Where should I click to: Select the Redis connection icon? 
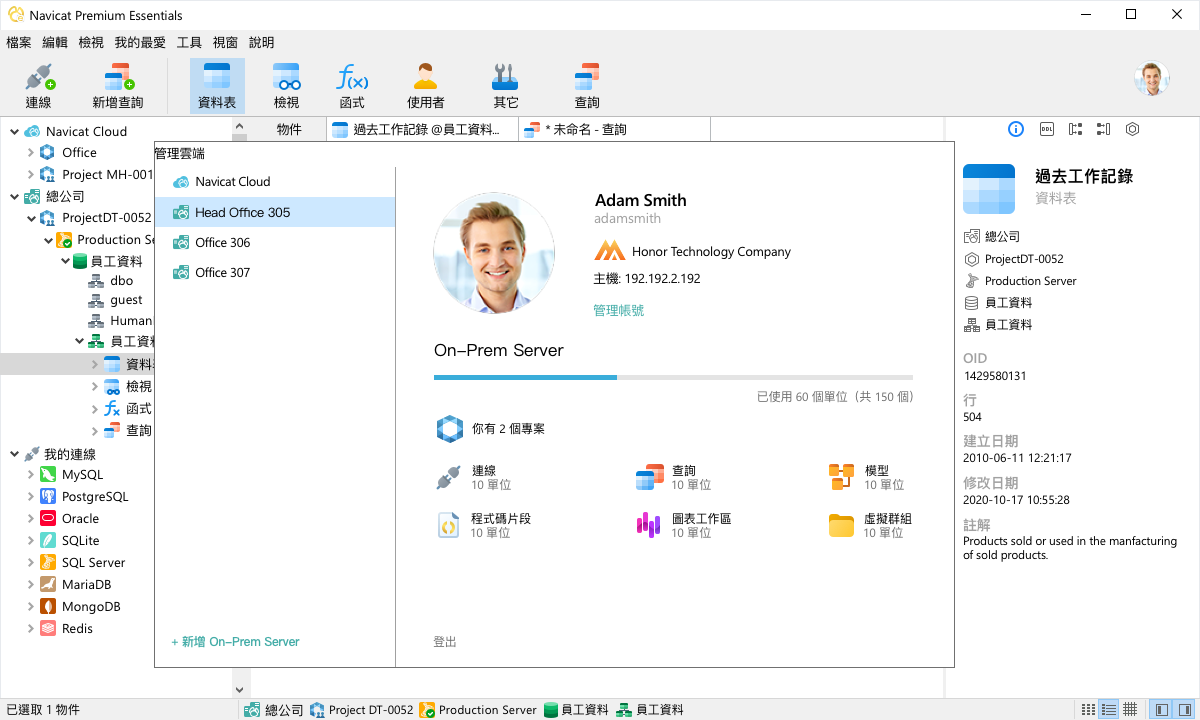pyautogui.click(x=47, y=629)
